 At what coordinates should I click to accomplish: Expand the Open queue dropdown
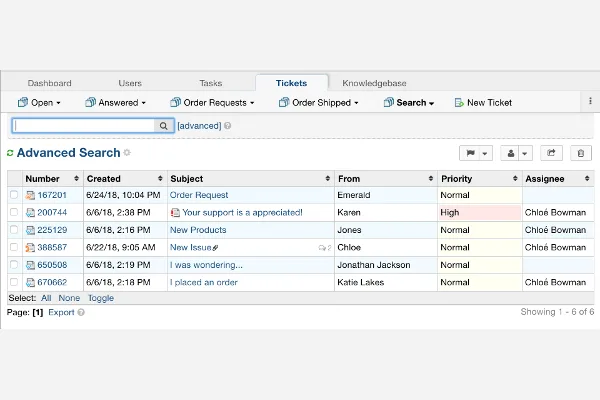[58, 103]
